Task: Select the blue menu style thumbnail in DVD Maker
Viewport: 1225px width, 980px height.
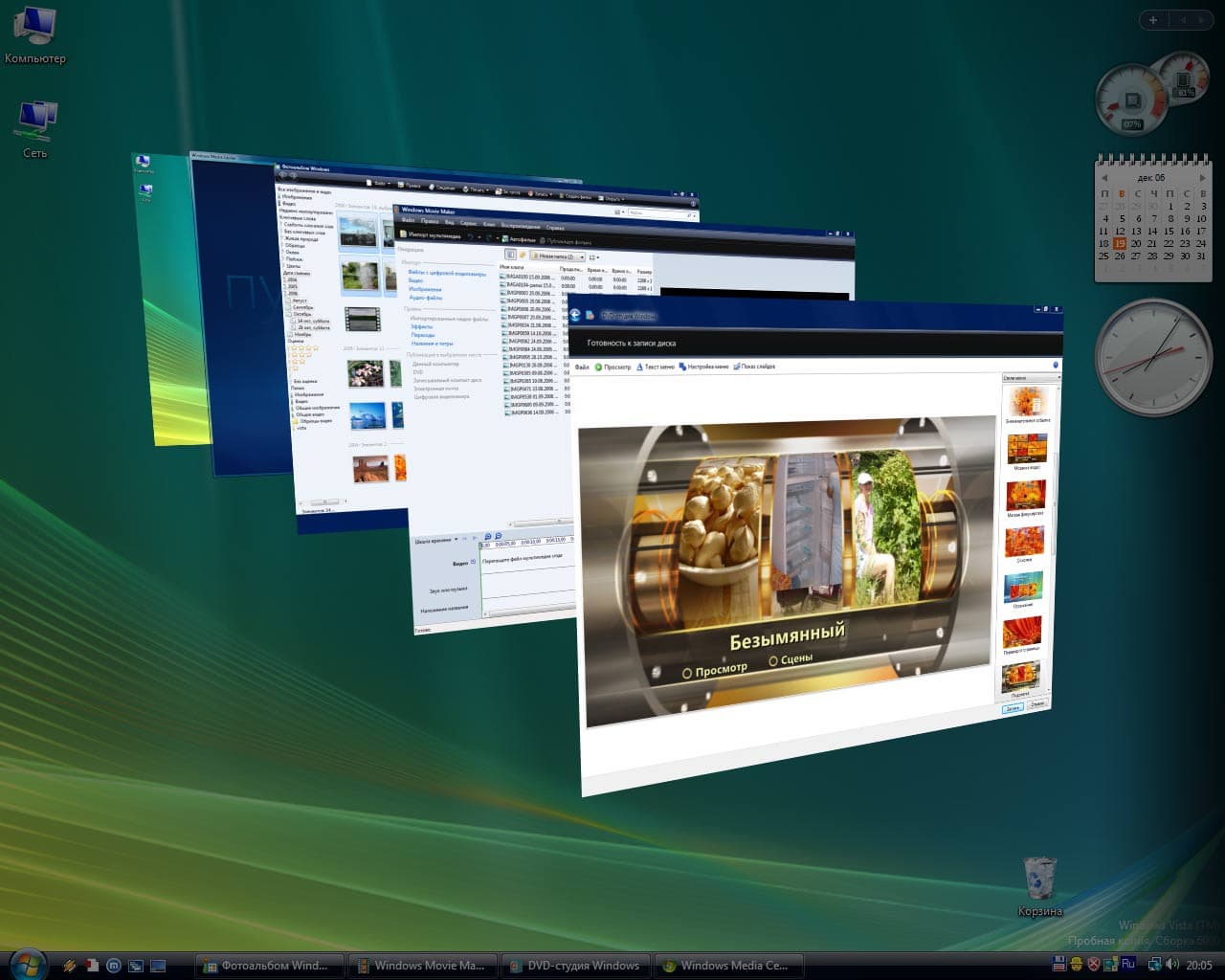Action: pyautogui.click(x=1022, y=588)
